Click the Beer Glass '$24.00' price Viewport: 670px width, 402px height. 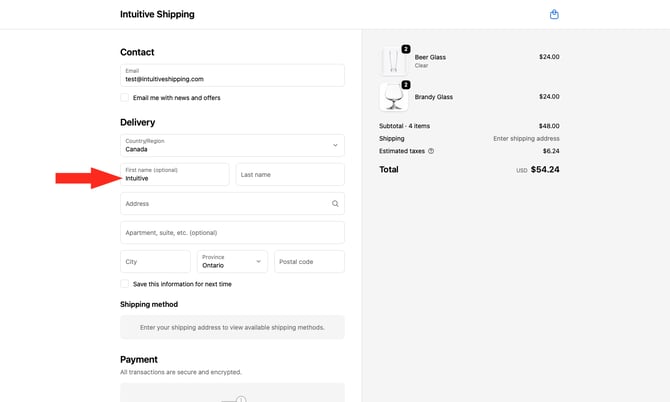click(x=549, y=56)
